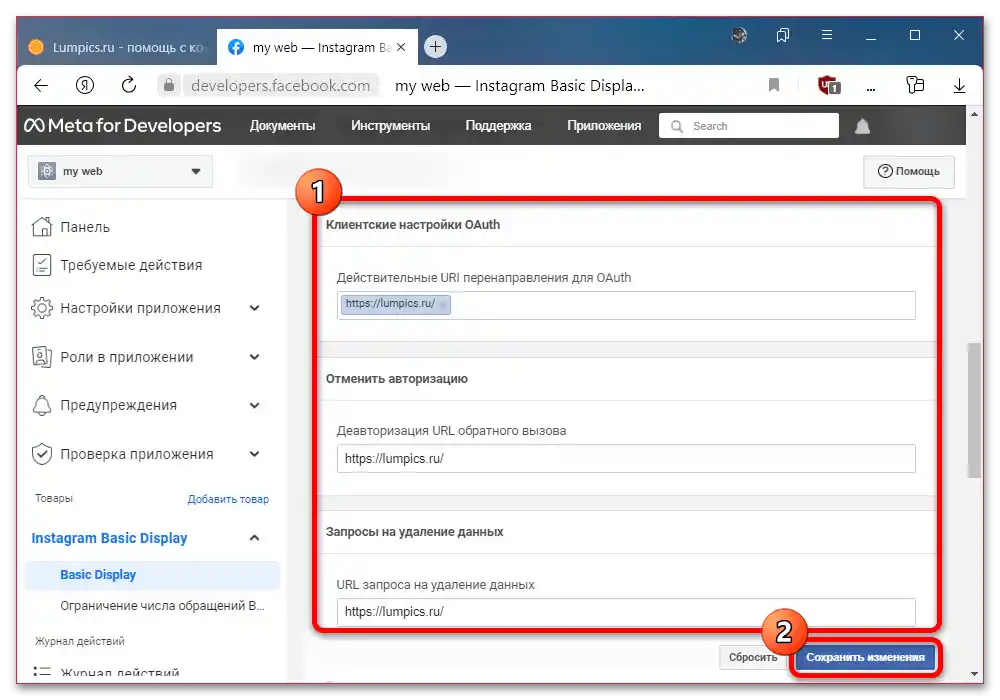This screenshot has height=700, width=1000.
Task: Click the my web app icon
Action: click(x=47, y=171)
